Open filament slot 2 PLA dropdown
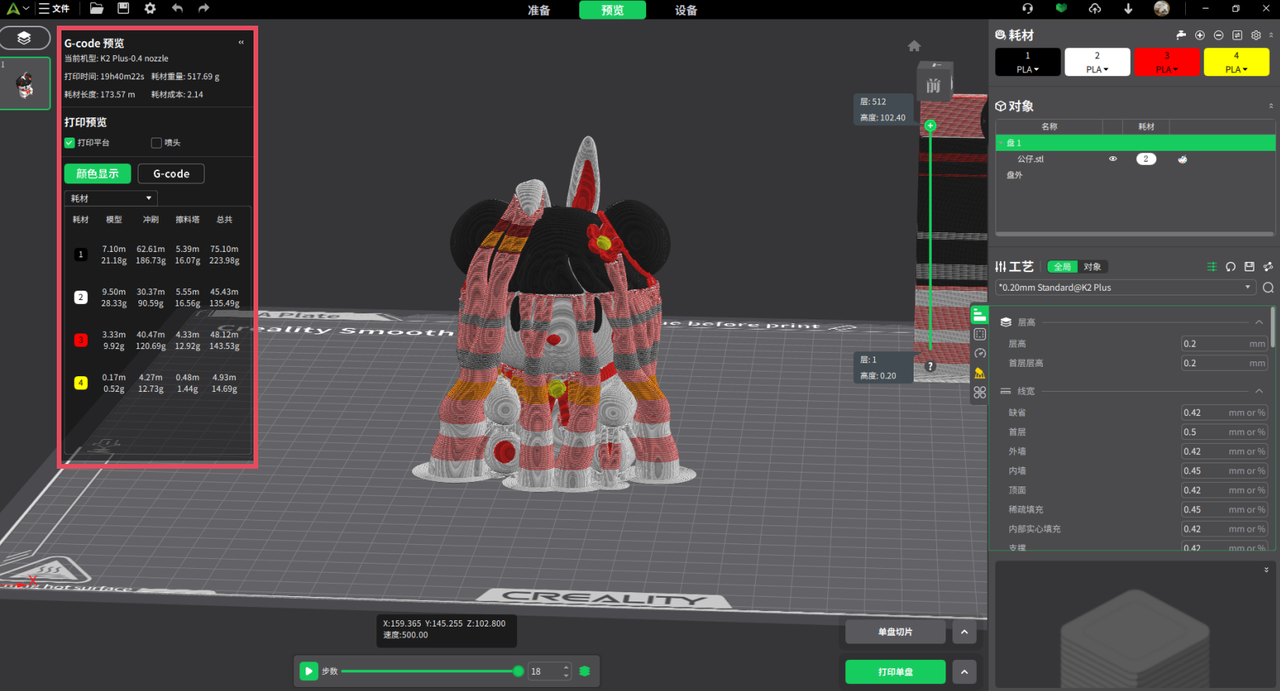 (1097, 69)
